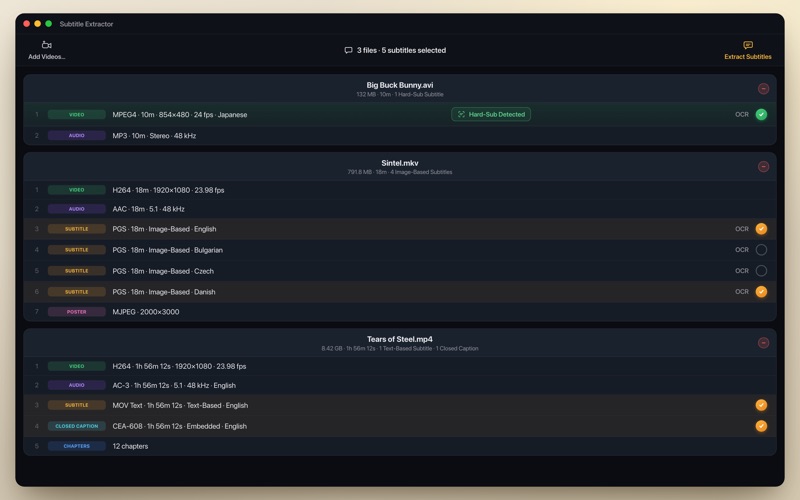Click 'PGS · 18m · Image-Based · Czech' text
The image size is (800, 500).
click(x=163, y=271)
